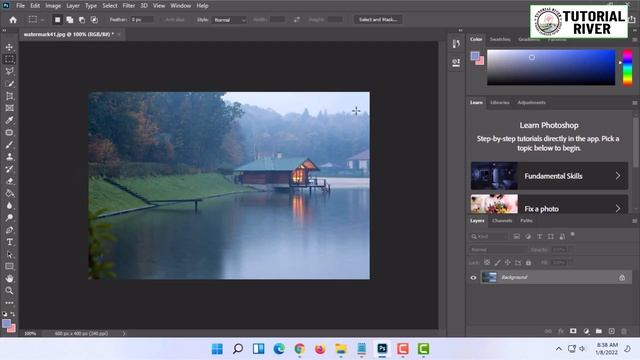Open Windows Start button

217,349
